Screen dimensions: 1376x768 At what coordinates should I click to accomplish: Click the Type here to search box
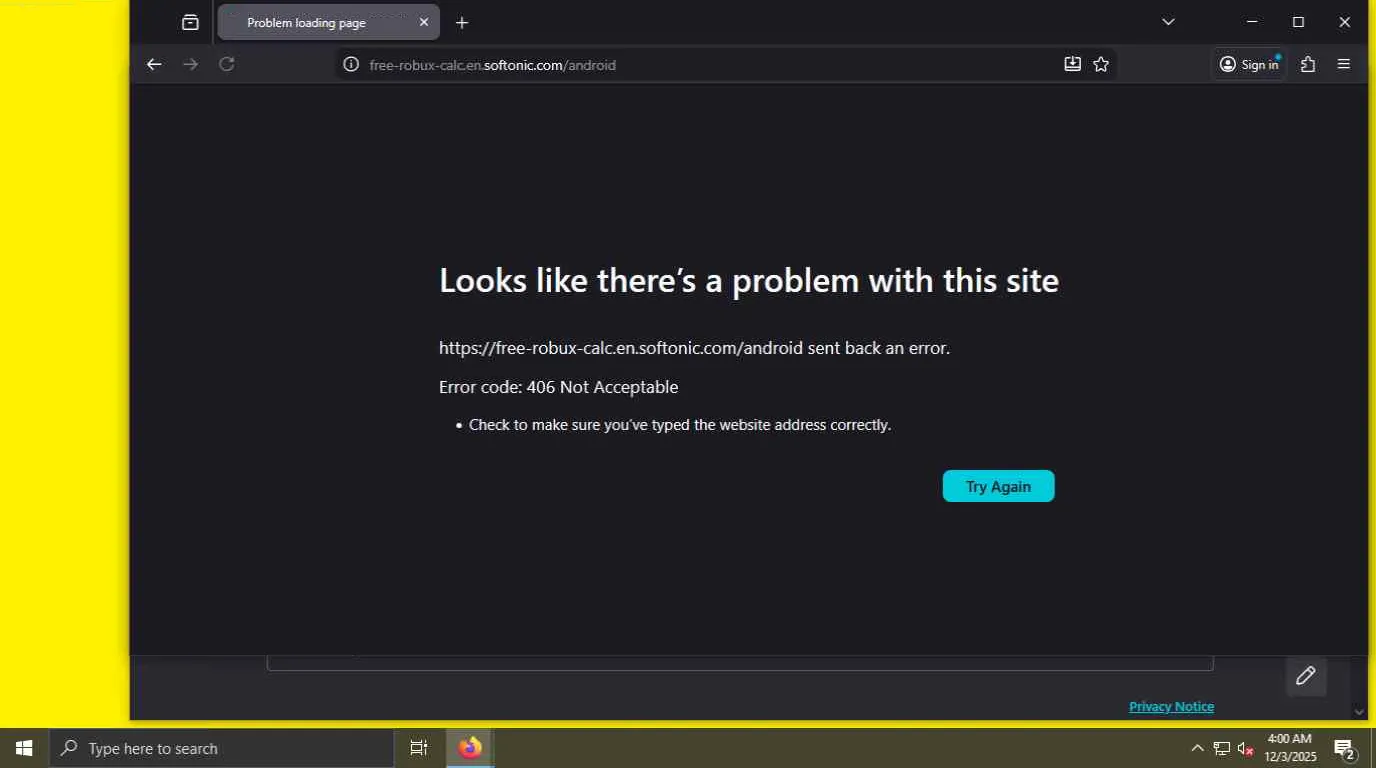pos(222,748)
